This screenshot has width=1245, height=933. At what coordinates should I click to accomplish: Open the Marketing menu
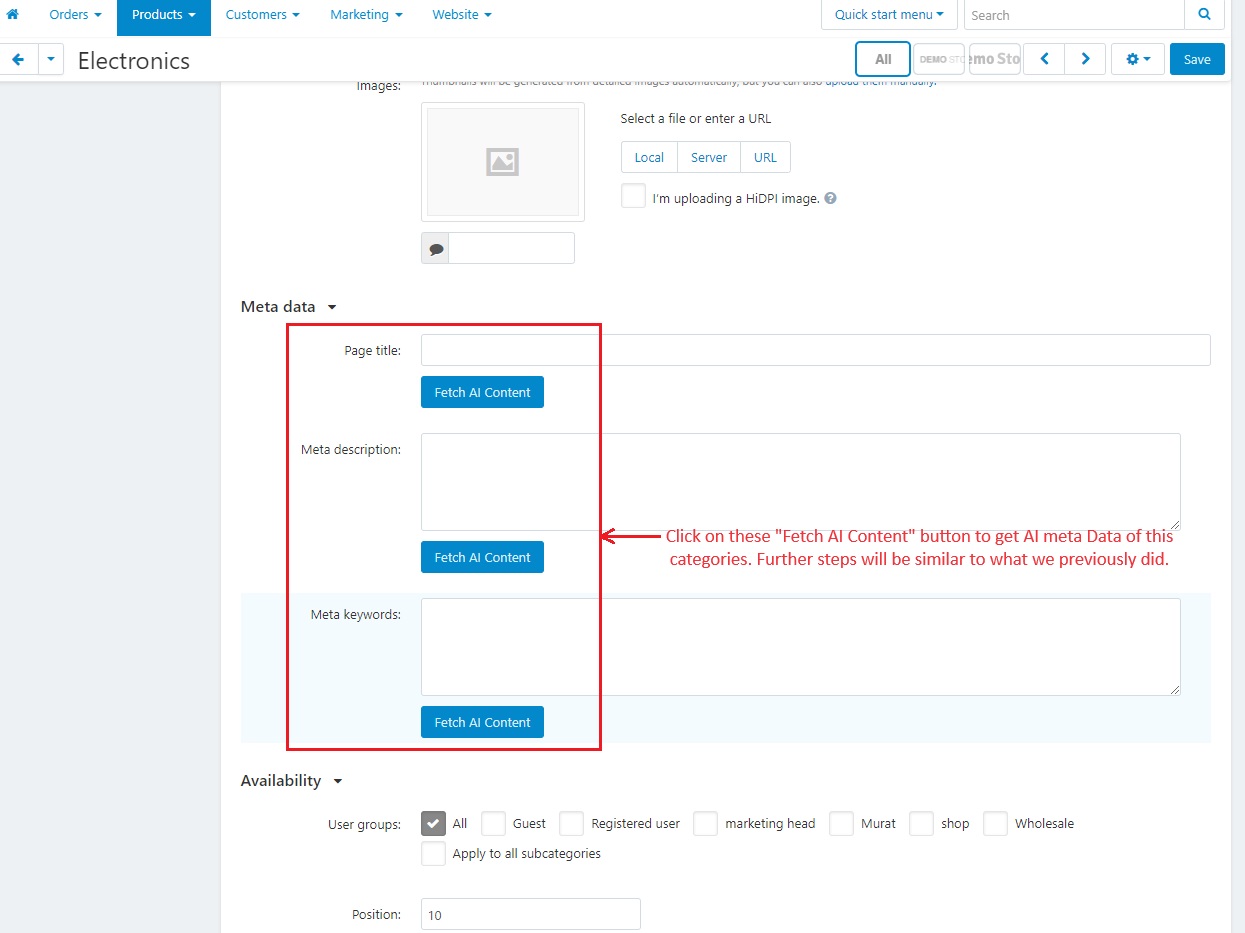point(367,15)
